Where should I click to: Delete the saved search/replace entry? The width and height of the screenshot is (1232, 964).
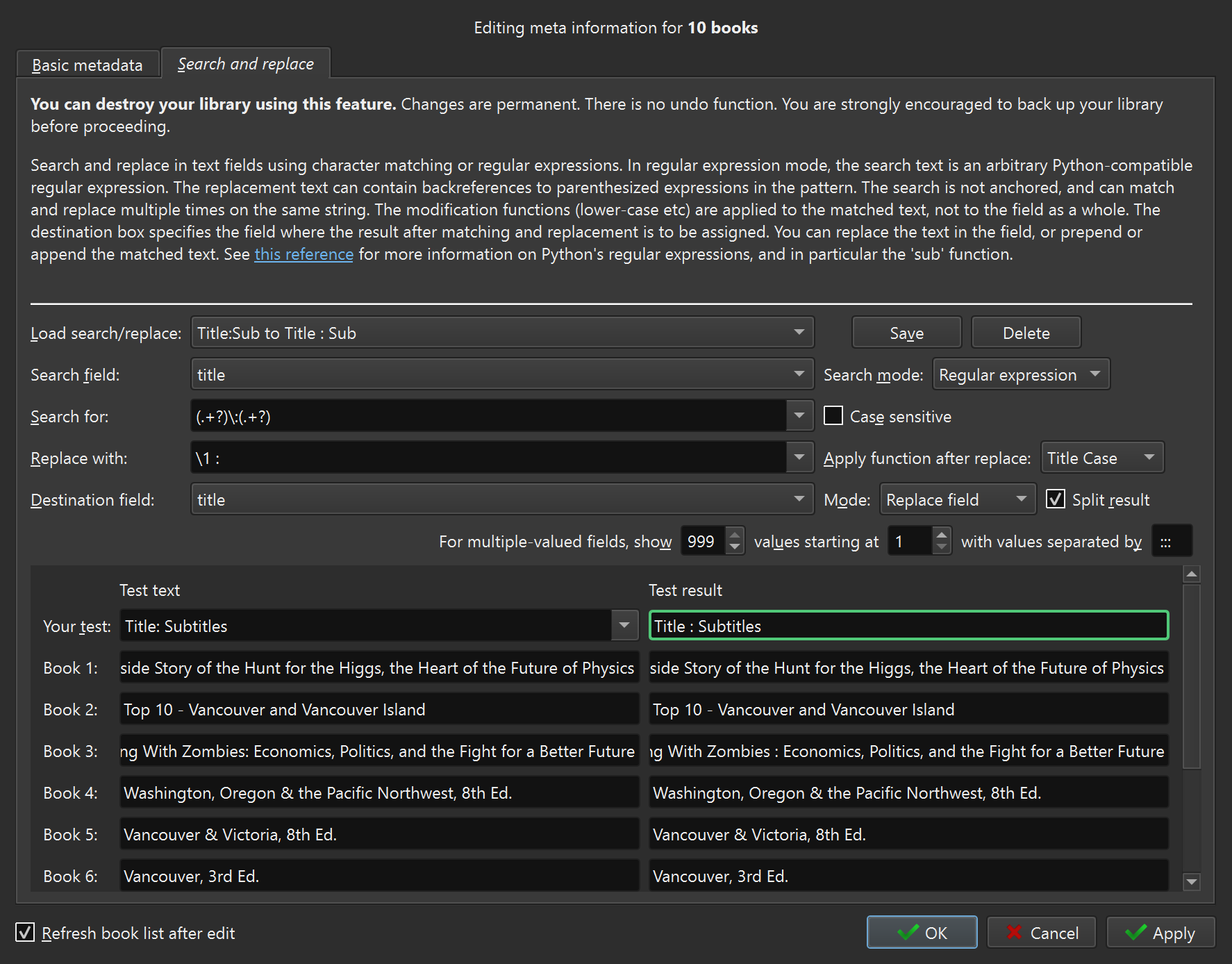(1026, 333)
